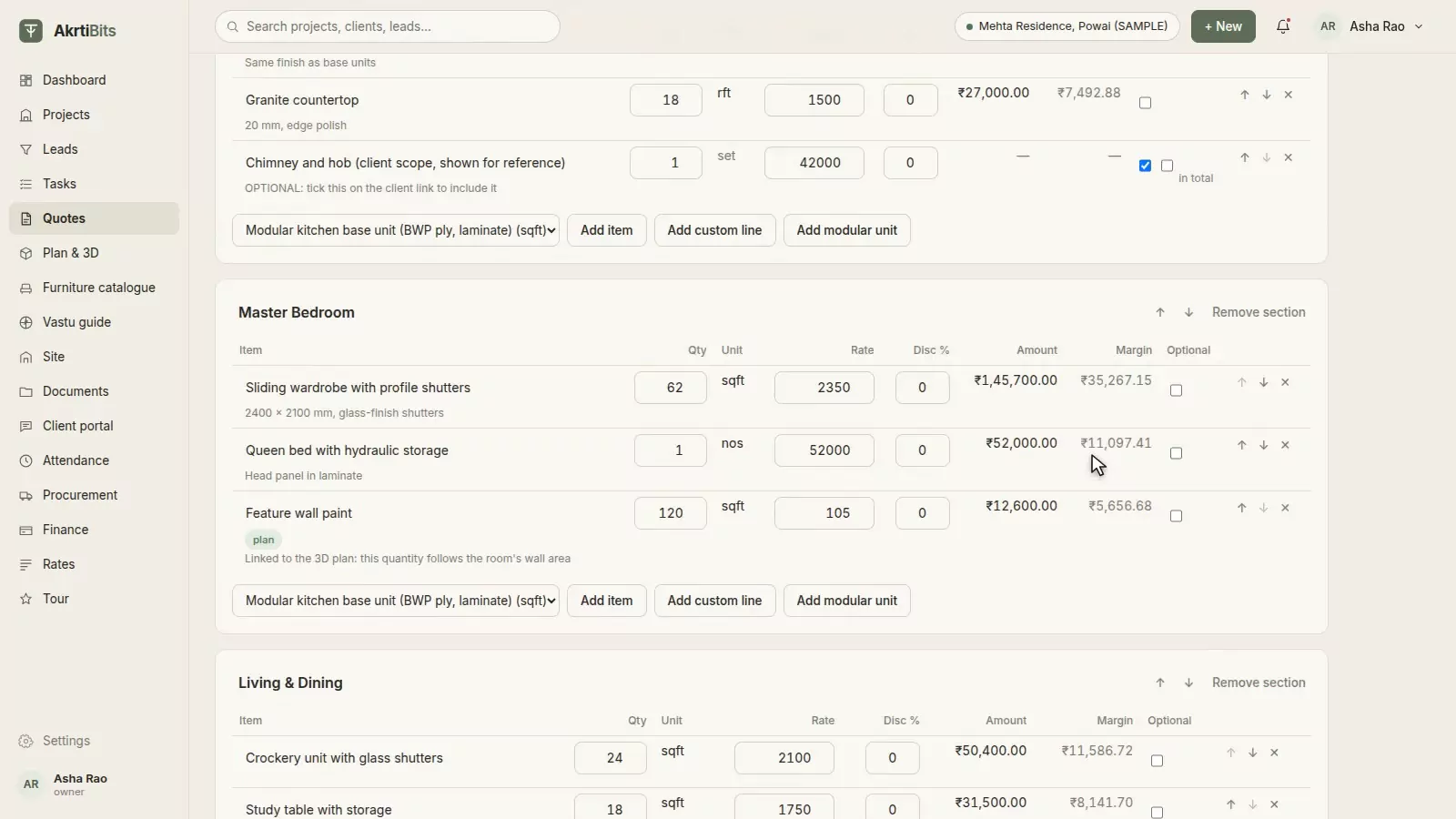Add custom line in Kitchen section

click(x=714, y=230)
